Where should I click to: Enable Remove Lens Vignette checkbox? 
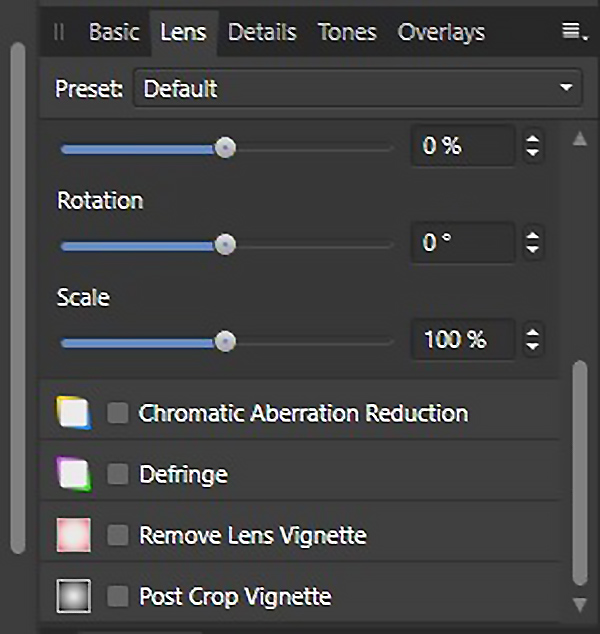pos(118,535)
